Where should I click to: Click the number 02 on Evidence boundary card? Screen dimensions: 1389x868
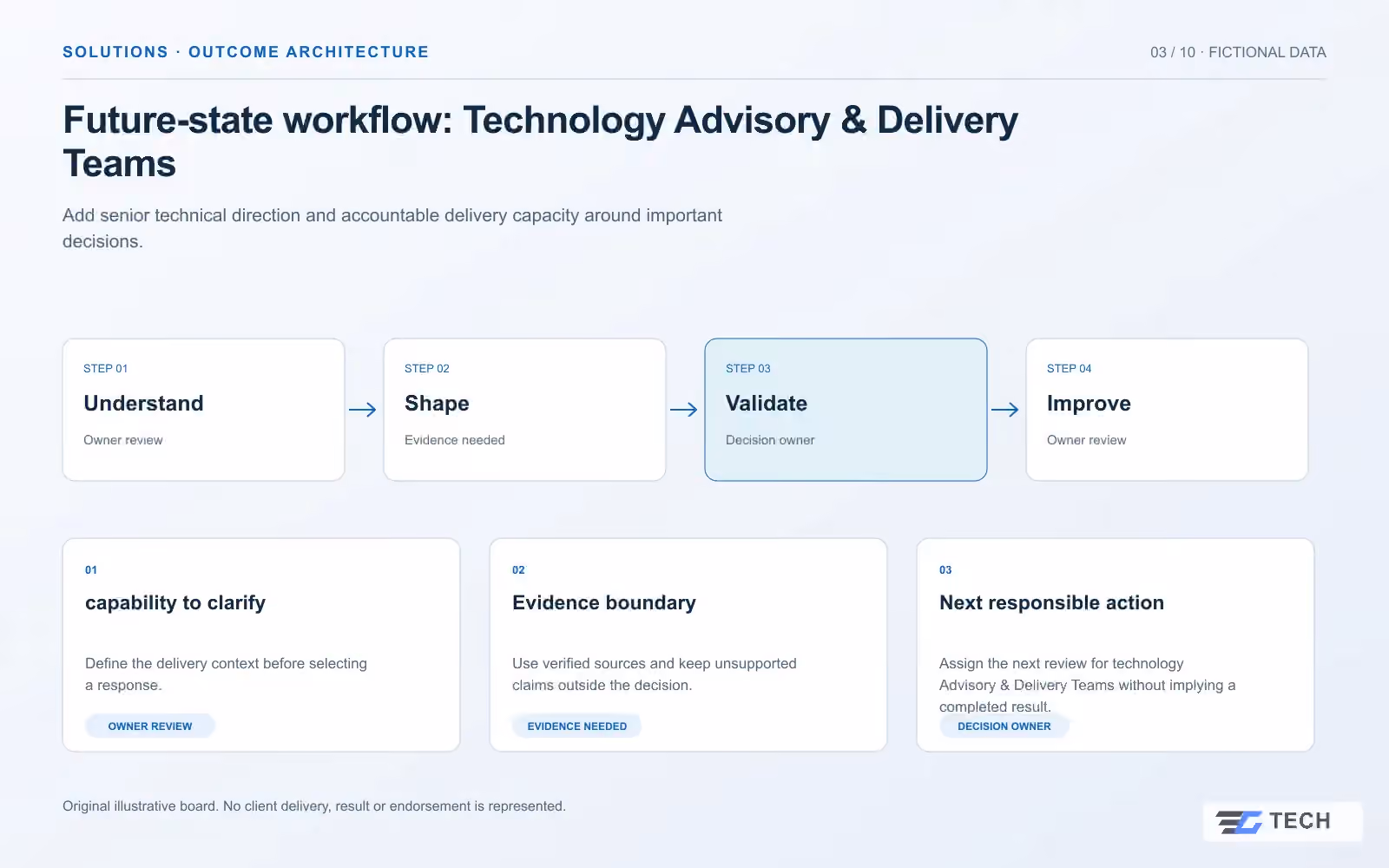[x=518, y=570]
